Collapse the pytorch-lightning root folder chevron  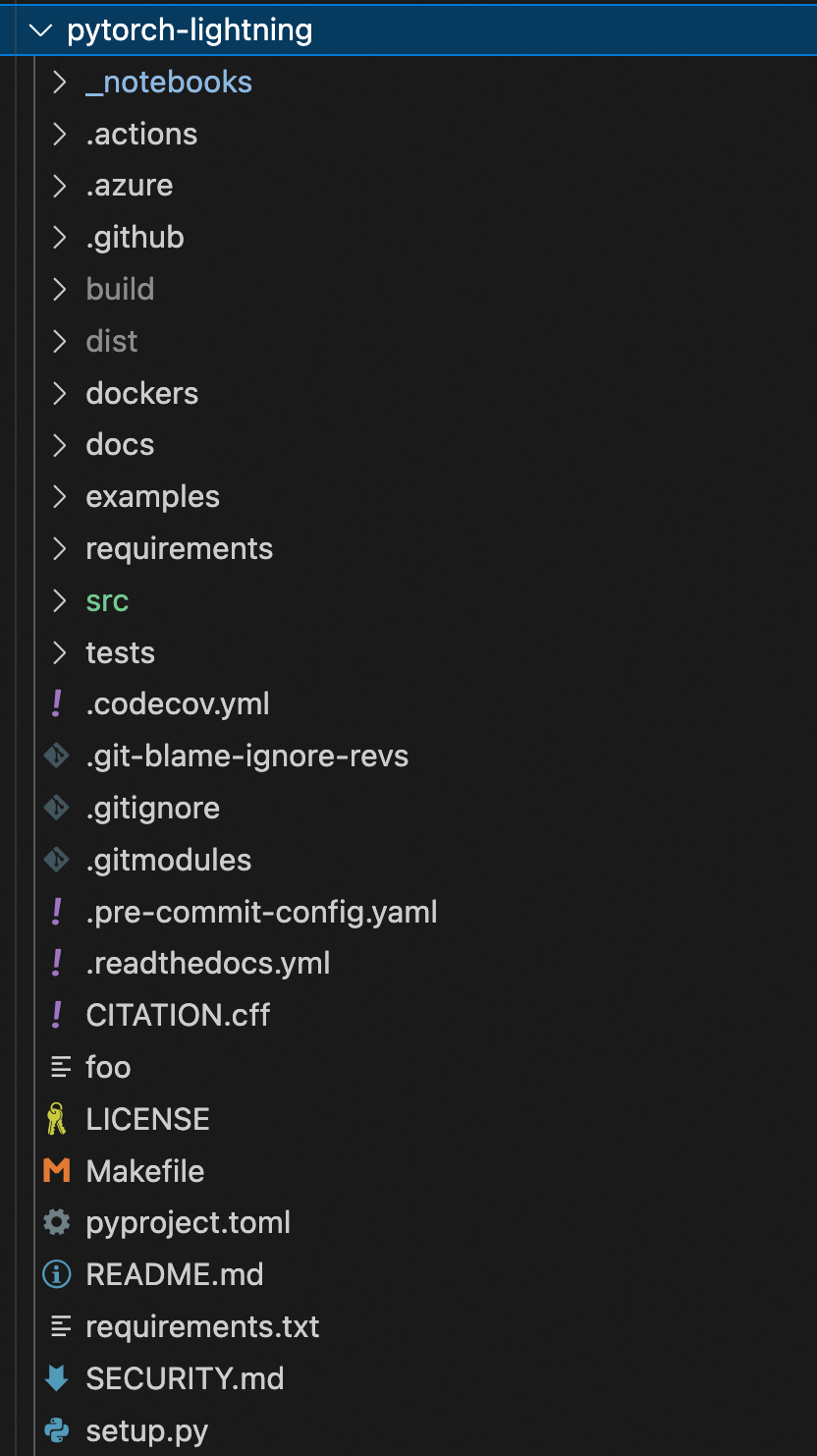pos(40,30)
